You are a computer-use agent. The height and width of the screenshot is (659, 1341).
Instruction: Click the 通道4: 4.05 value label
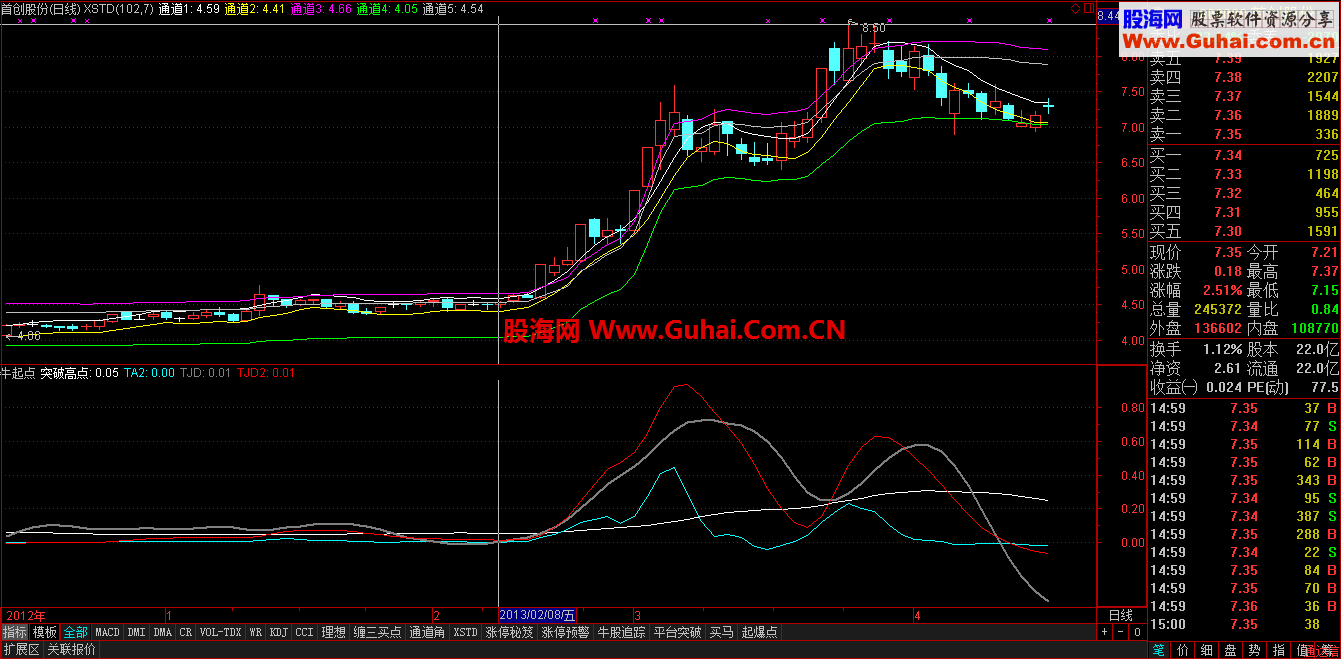[387, 8]
